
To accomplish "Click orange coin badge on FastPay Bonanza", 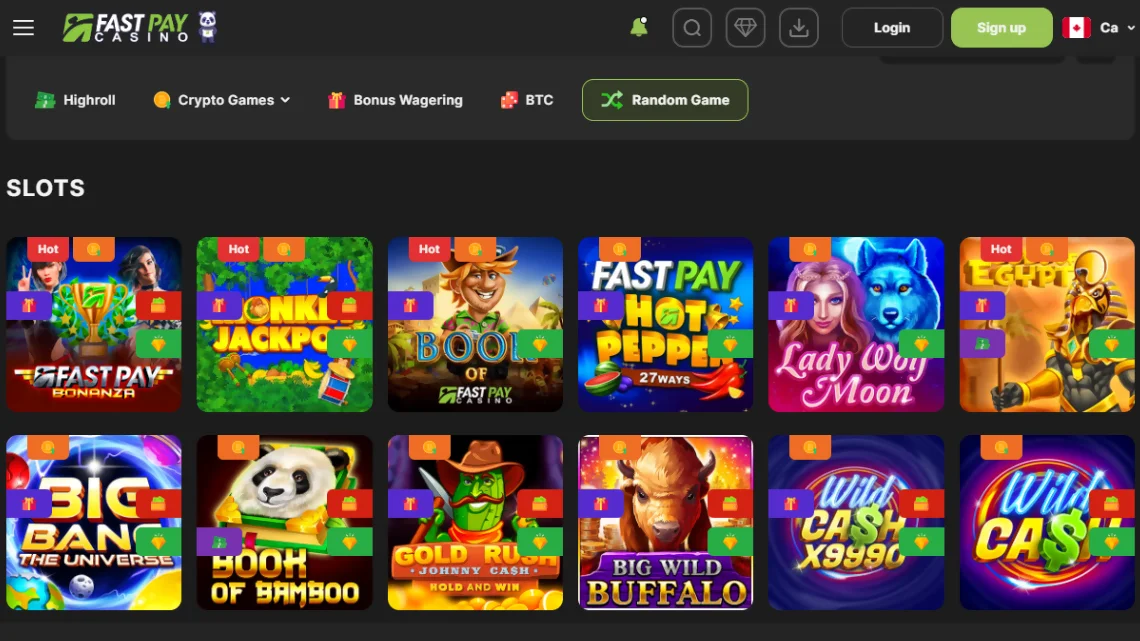I will pyautogui.click(x=94, y=249).
